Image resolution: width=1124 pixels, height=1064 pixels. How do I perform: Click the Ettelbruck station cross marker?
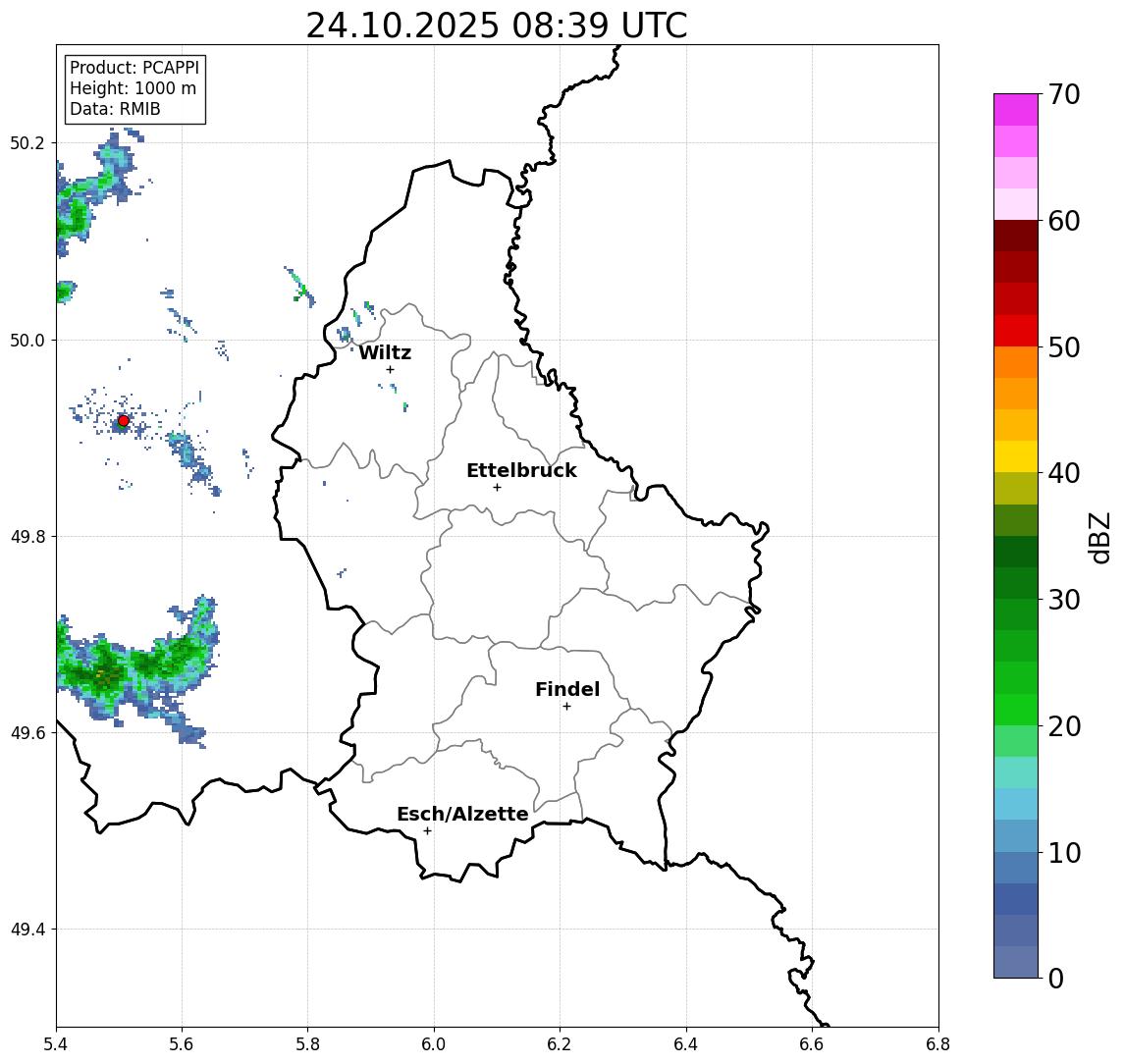(497, 488)
